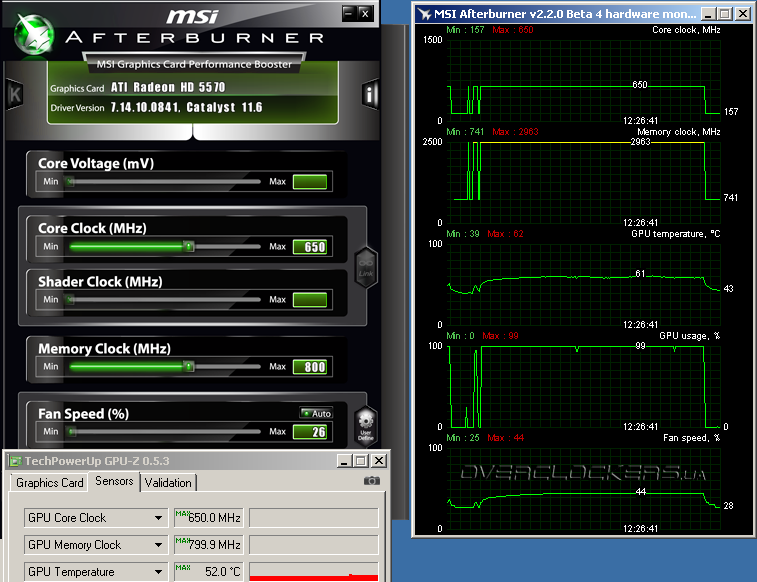Click the Fan Speed 26 value field
Image resolution: width=757 pixels, height=582 pixels.
tap(310, 432)
